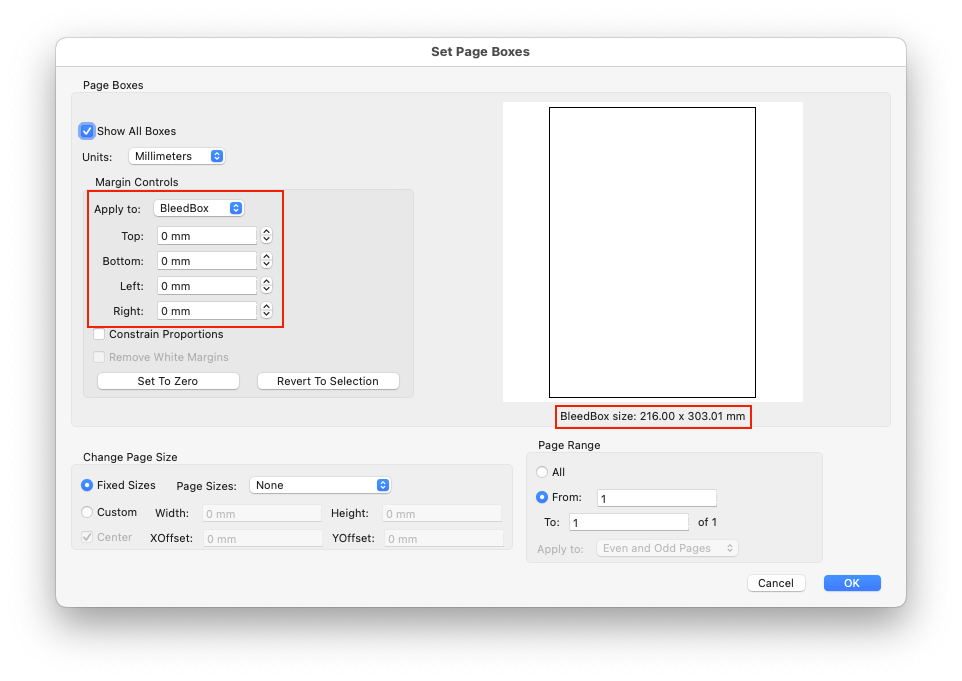Viewport: 962px width, 681px height.
Task: Check the Remove White Margins option
Action: tap(98, 357)
